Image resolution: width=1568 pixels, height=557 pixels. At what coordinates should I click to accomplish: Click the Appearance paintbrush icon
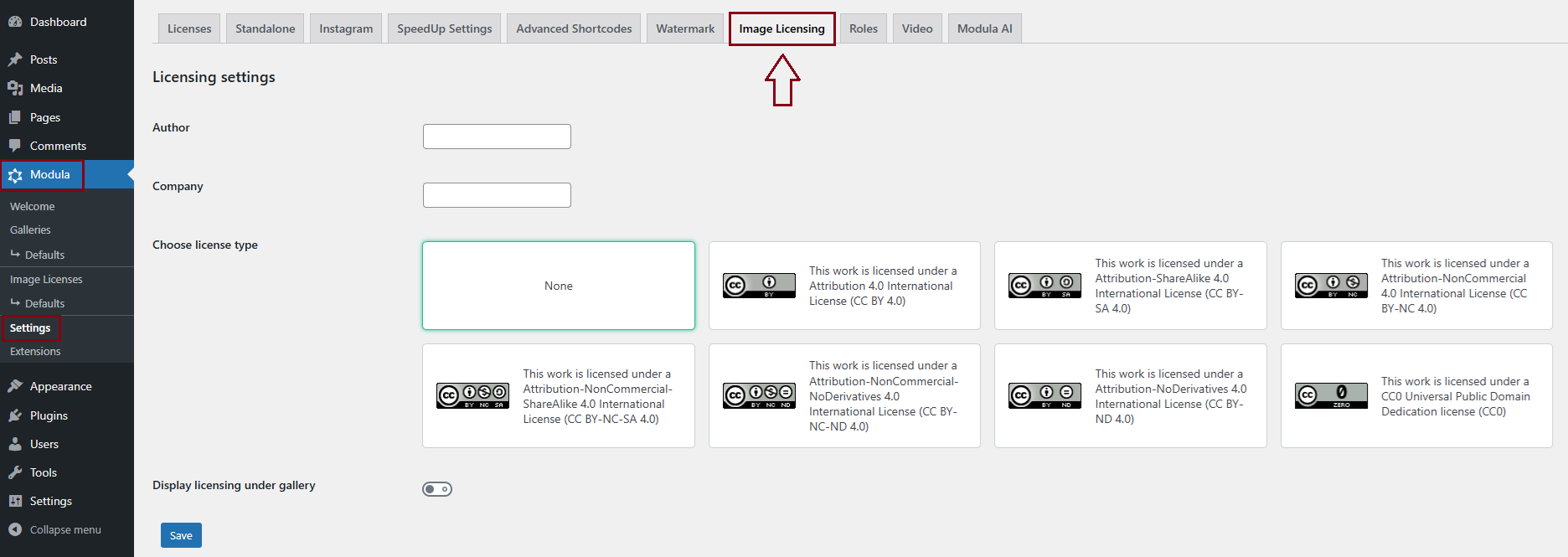[15, 386]
